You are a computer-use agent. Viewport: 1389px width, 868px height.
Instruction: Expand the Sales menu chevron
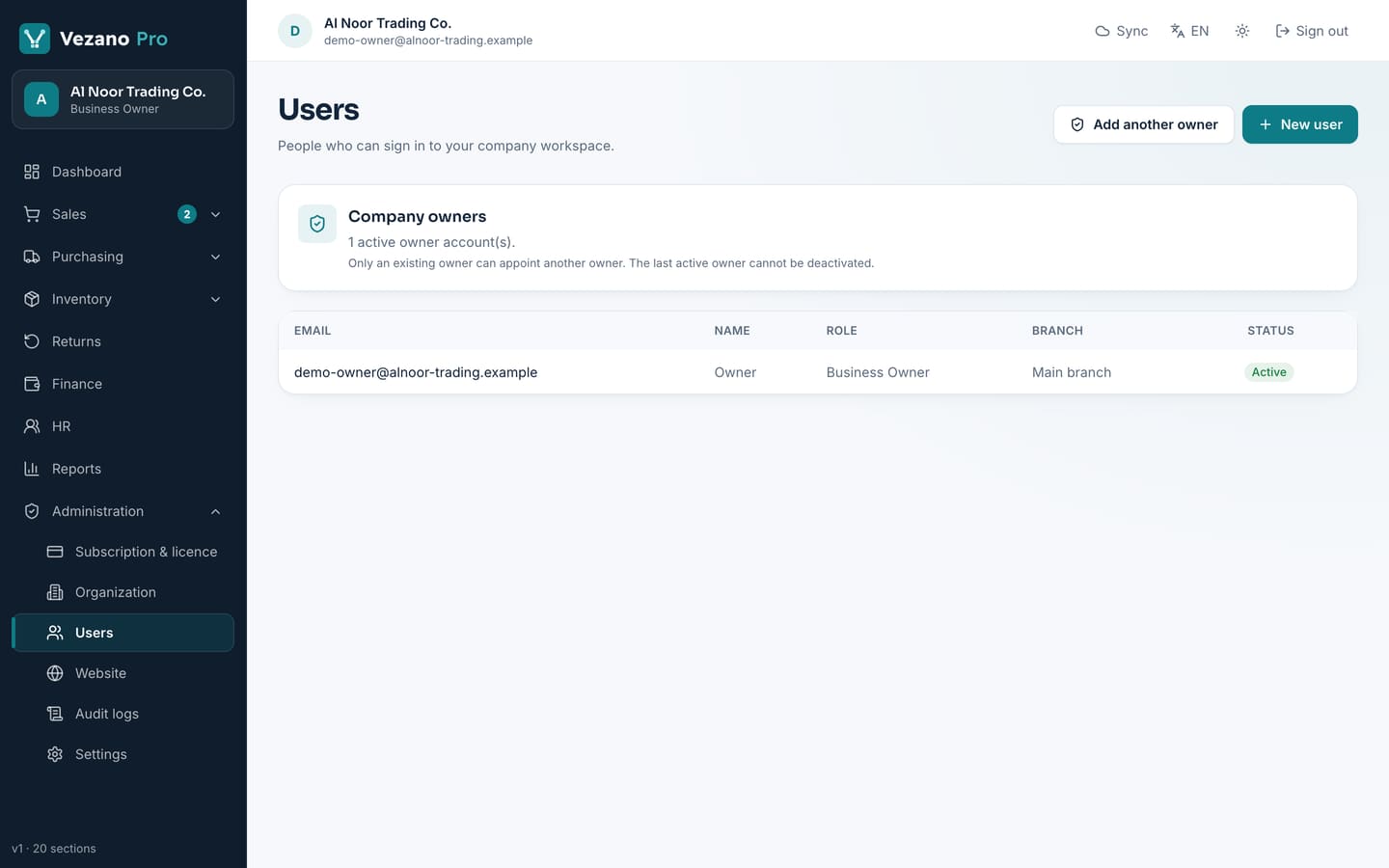click(216, 214)
